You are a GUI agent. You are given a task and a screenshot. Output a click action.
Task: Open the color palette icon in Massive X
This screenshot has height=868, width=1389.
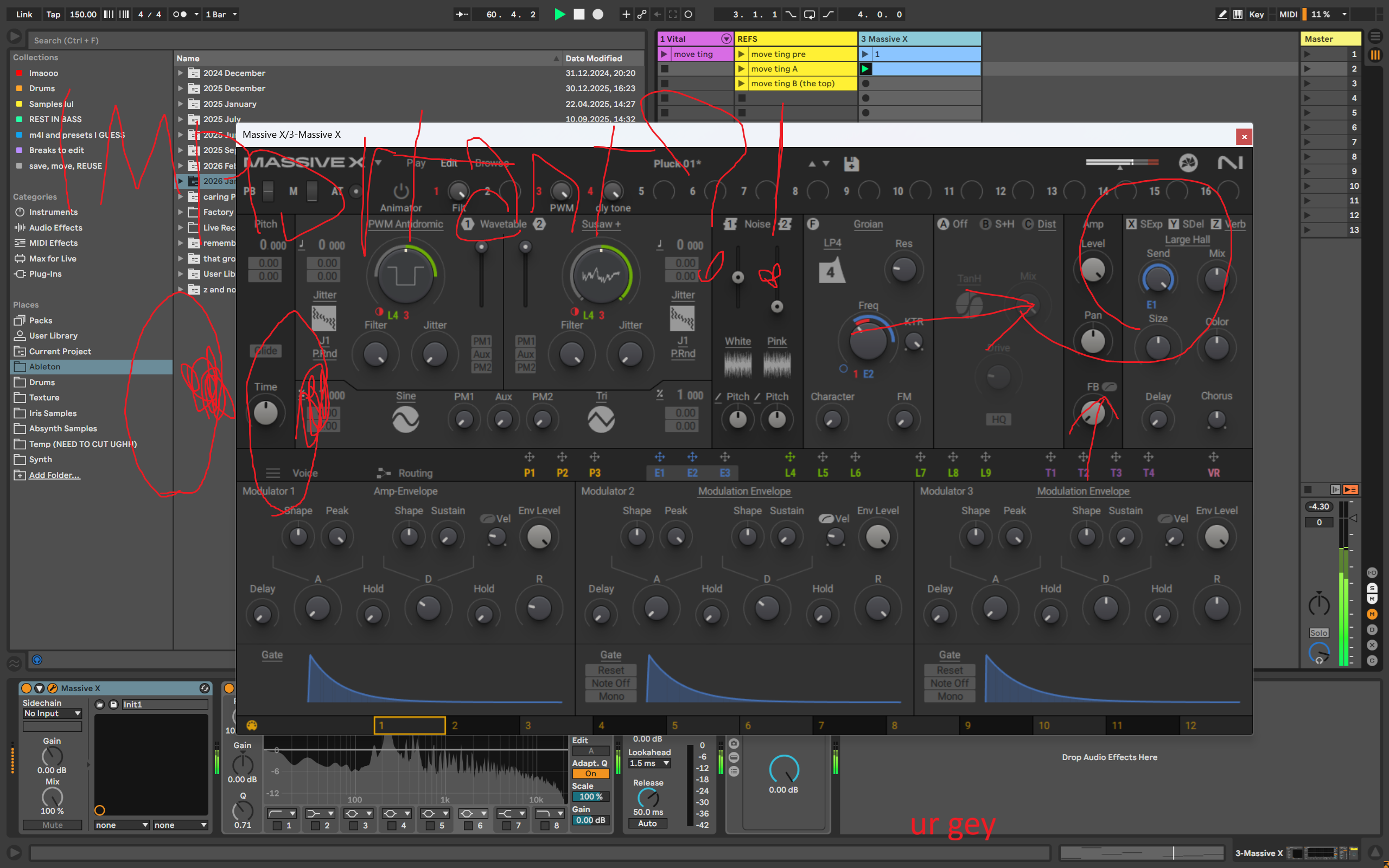pos(251,725)
